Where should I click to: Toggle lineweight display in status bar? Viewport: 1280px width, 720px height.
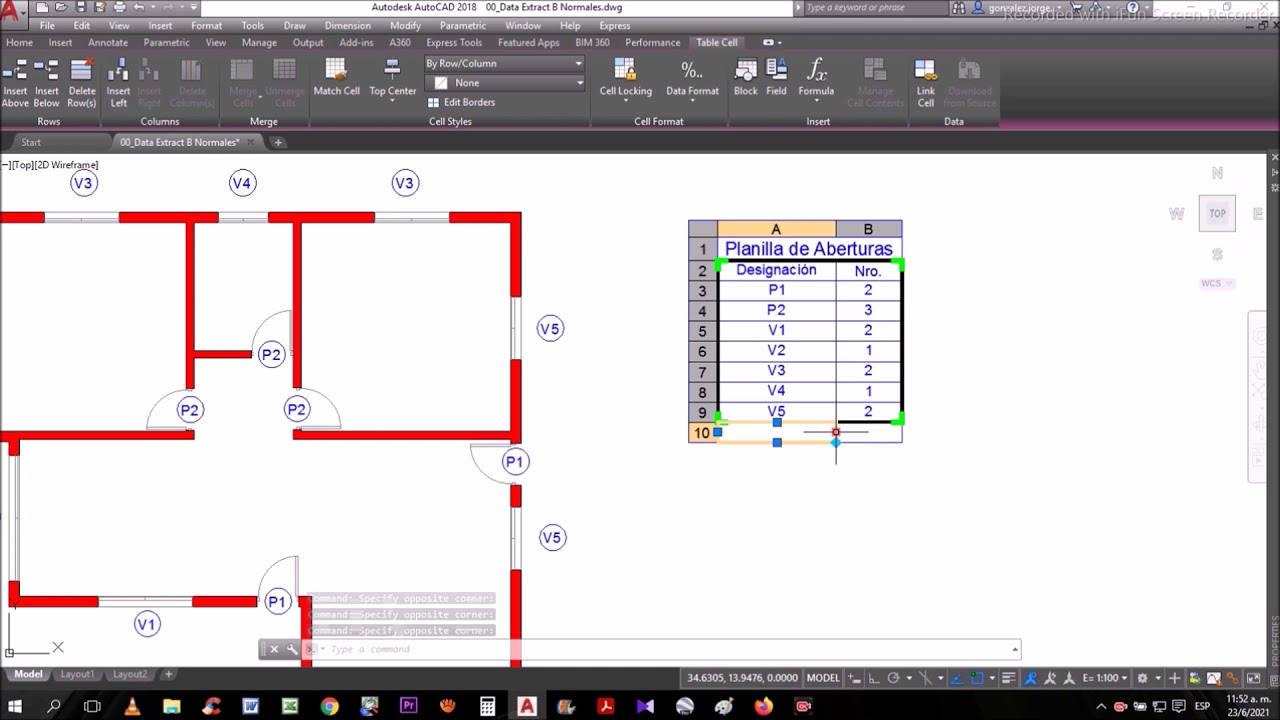1010,678
